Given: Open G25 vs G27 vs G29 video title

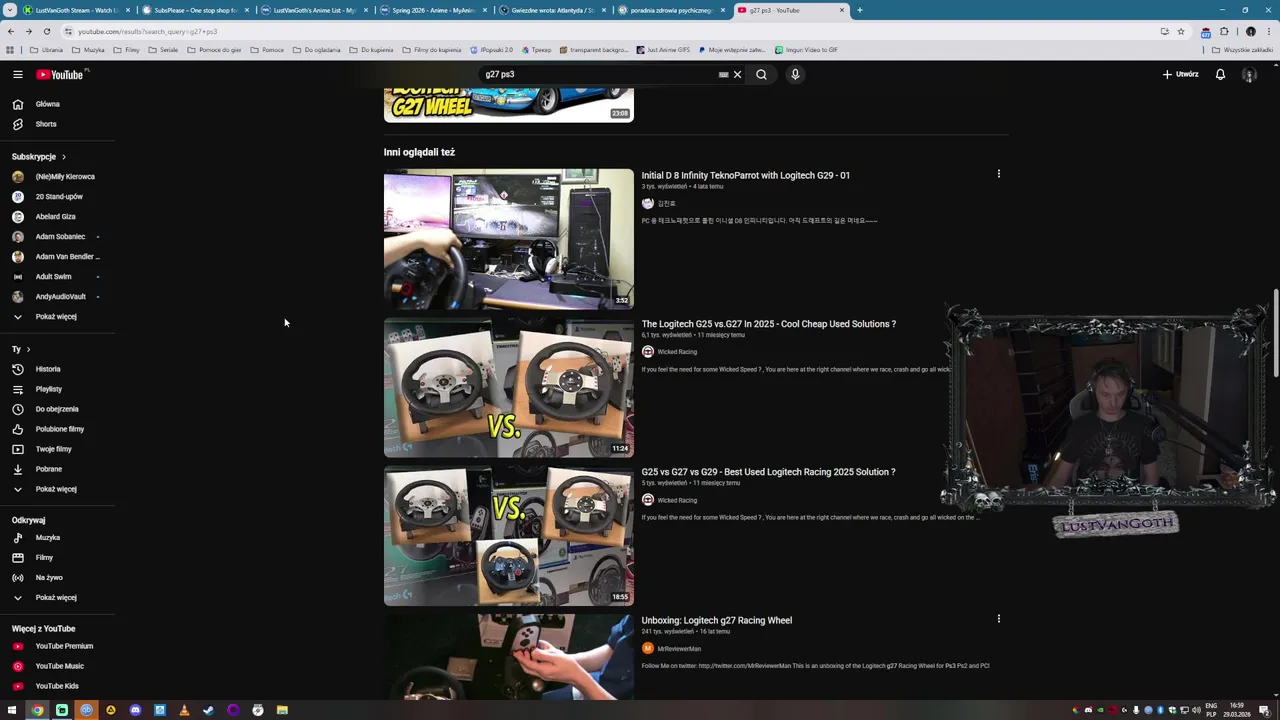Looking at the screenshot, I should click(x=768, y=472).
